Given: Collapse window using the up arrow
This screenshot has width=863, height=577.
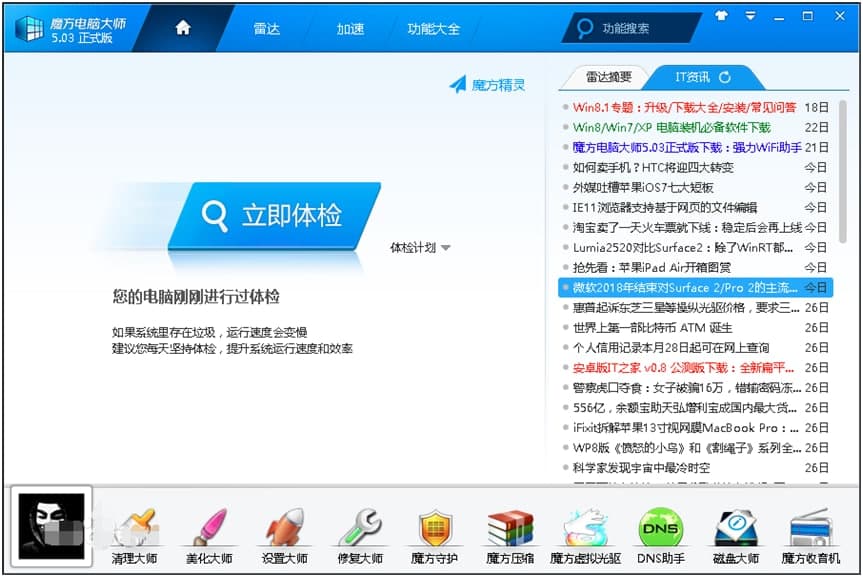Looking at the screenshot, I should coord(722,16).
